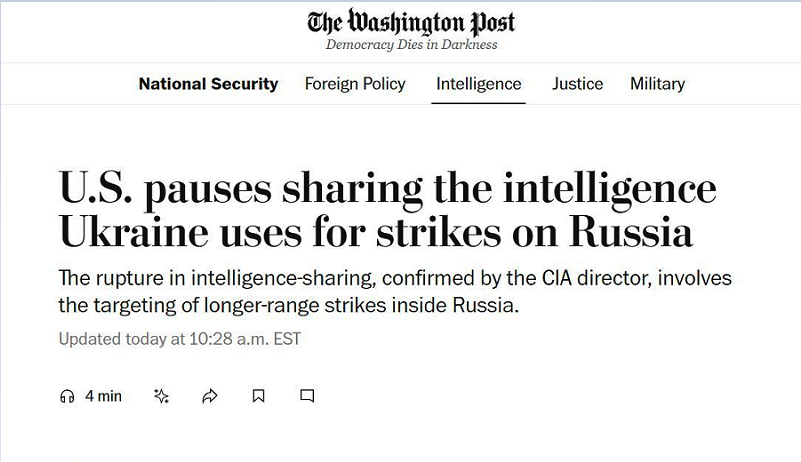Click the "Updated today at 10:28 a.m." timestamp
801x462 pixels.
[179, 339]
